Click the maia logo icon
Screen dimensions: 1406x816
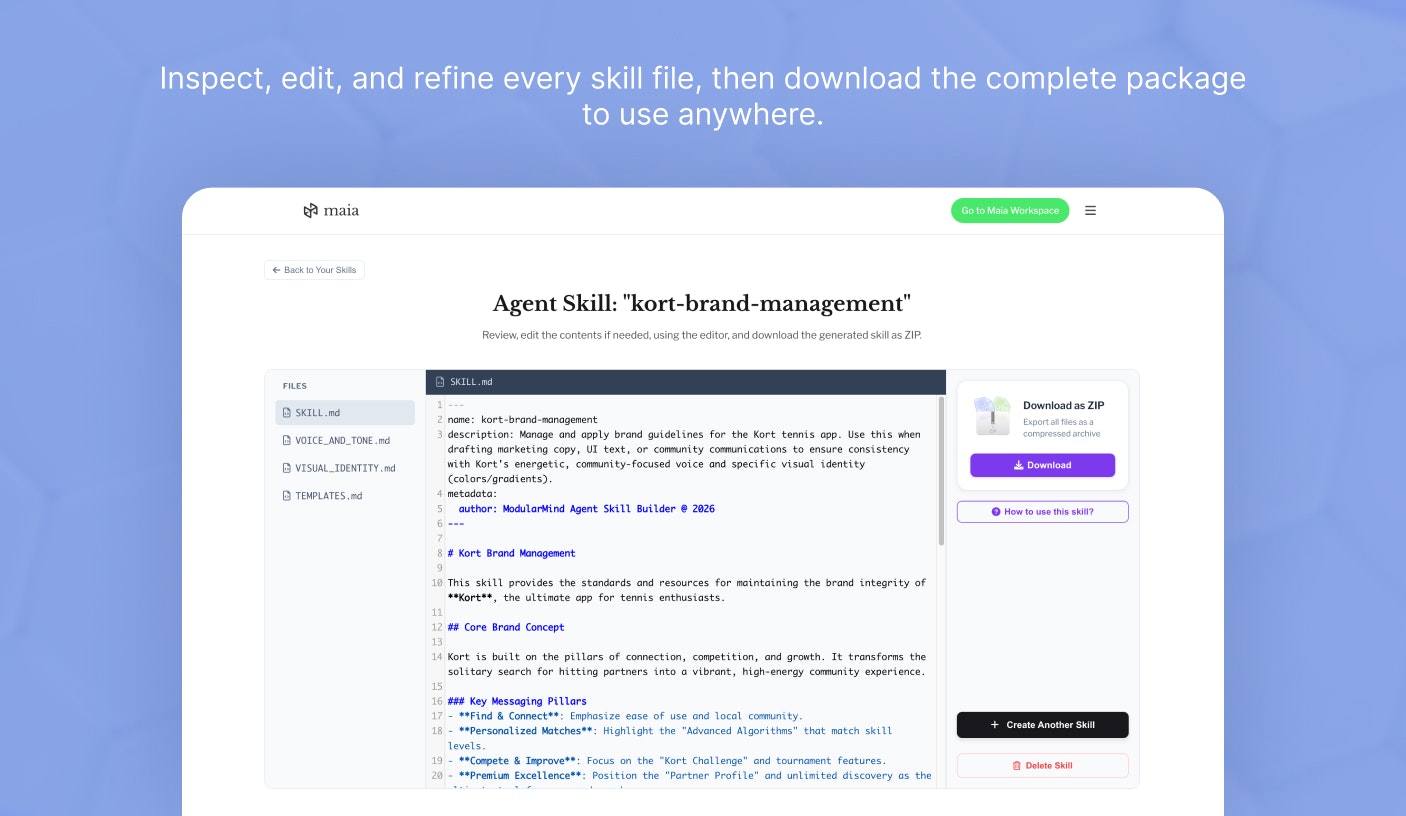pos(310,211)
